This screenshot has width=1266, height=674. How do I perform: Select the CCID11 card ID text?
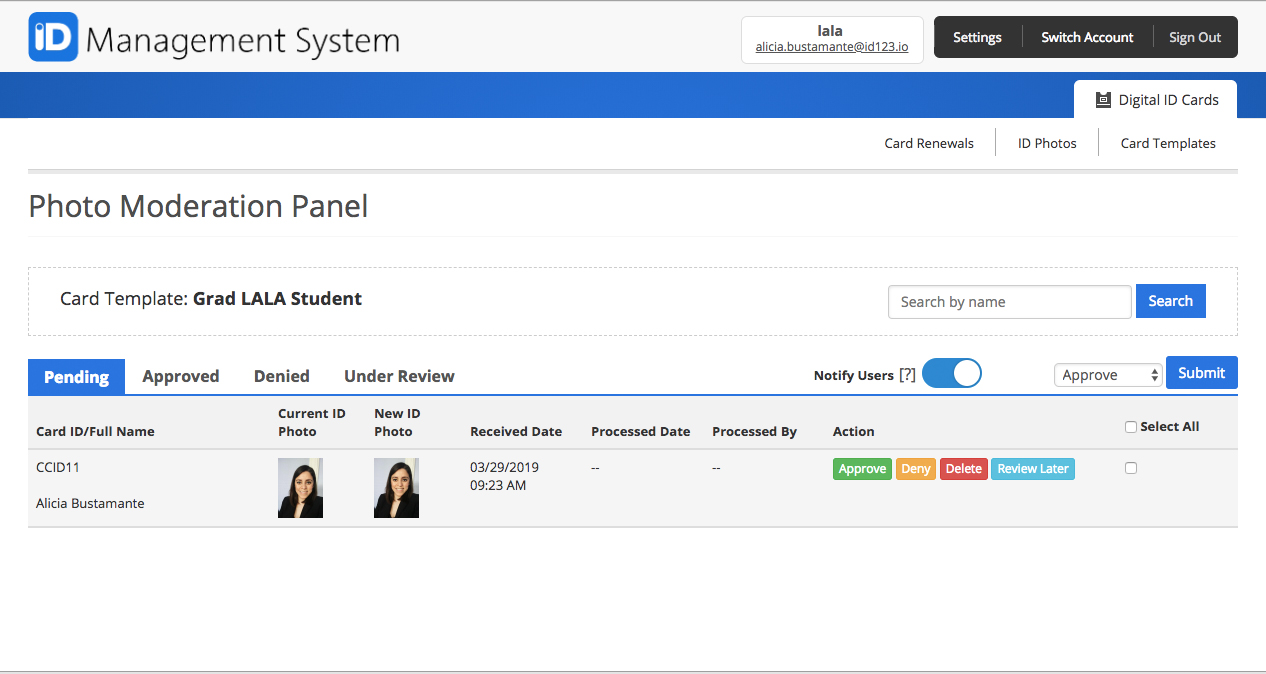57,467
